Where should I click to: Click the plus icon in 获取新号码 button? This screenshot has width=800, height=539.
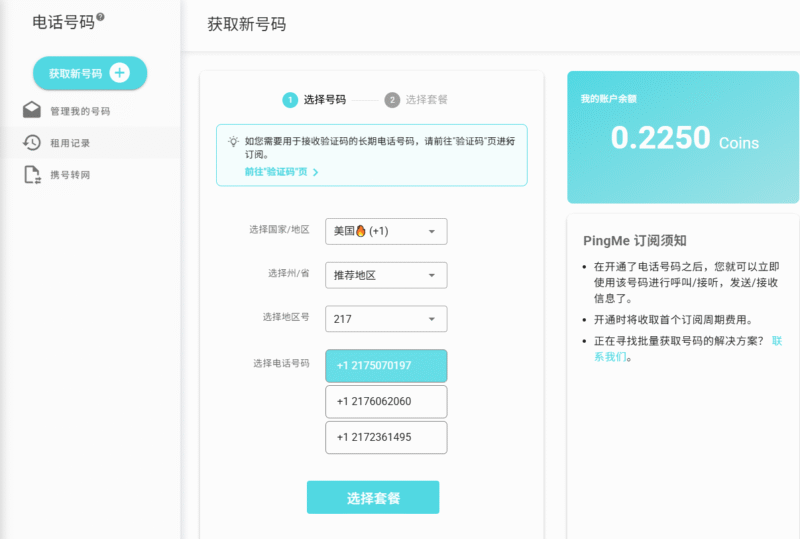(x=119, y=73)
